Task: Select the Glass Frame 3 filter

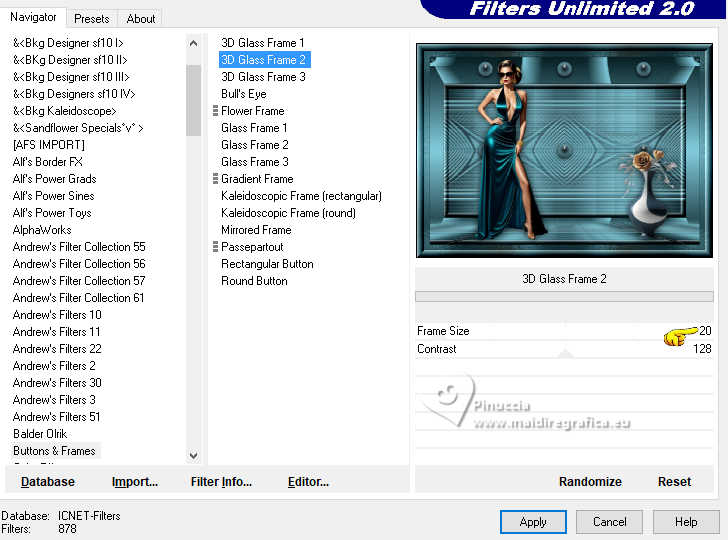Action: click(254, 162)
